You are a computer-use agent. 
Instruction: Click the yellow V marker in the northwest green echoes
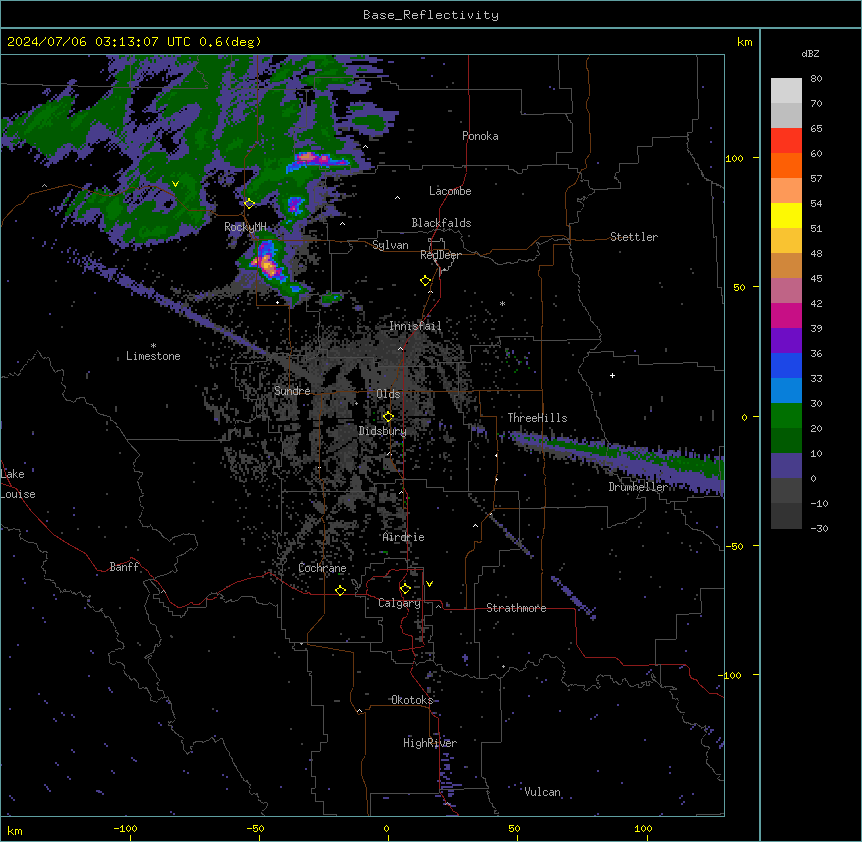pos(175,184)
